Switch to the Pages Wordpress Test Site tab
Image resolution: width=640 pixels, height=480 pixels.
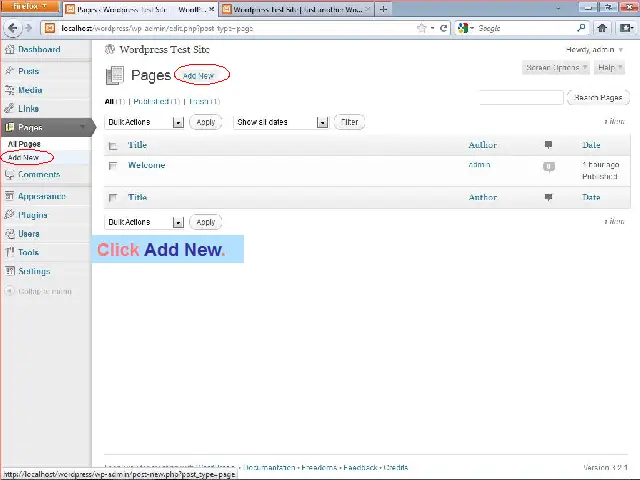pyautogui.click(x=140, y=9)
